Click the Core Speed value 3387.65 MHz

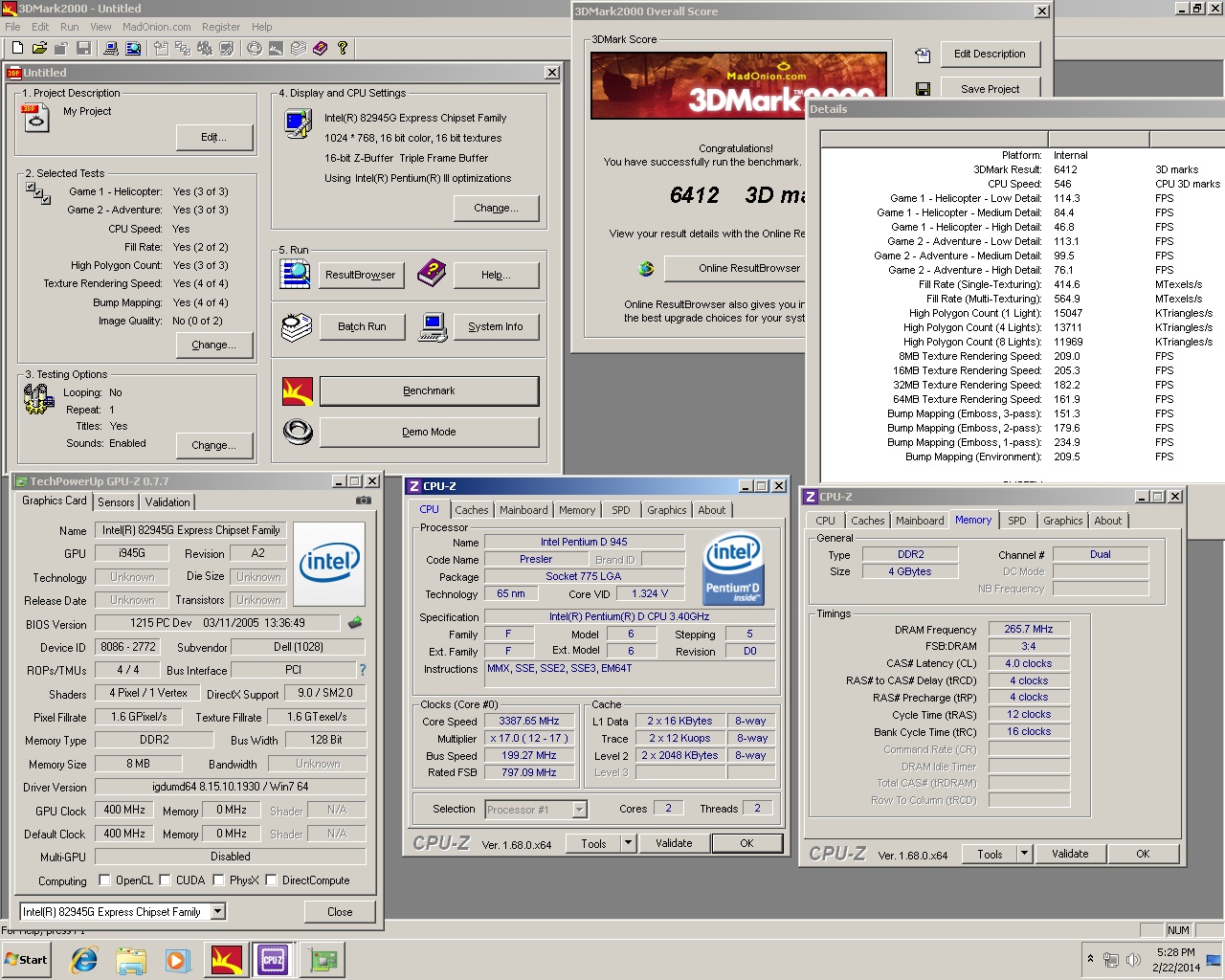coord(529,722)
